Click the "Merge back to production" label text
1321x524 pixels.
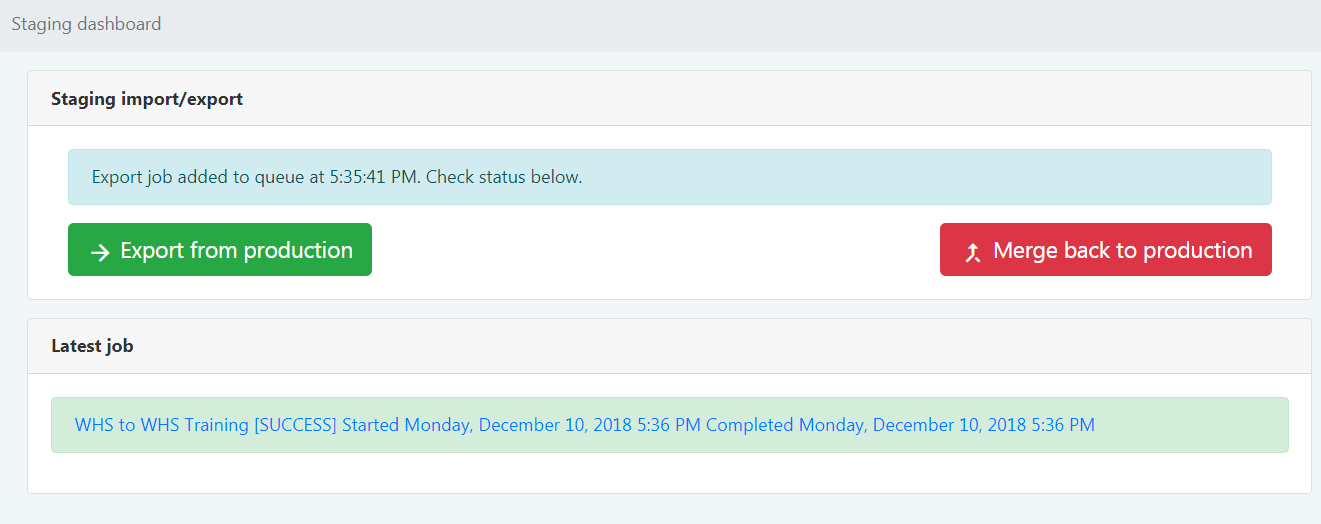[1122, 250]
